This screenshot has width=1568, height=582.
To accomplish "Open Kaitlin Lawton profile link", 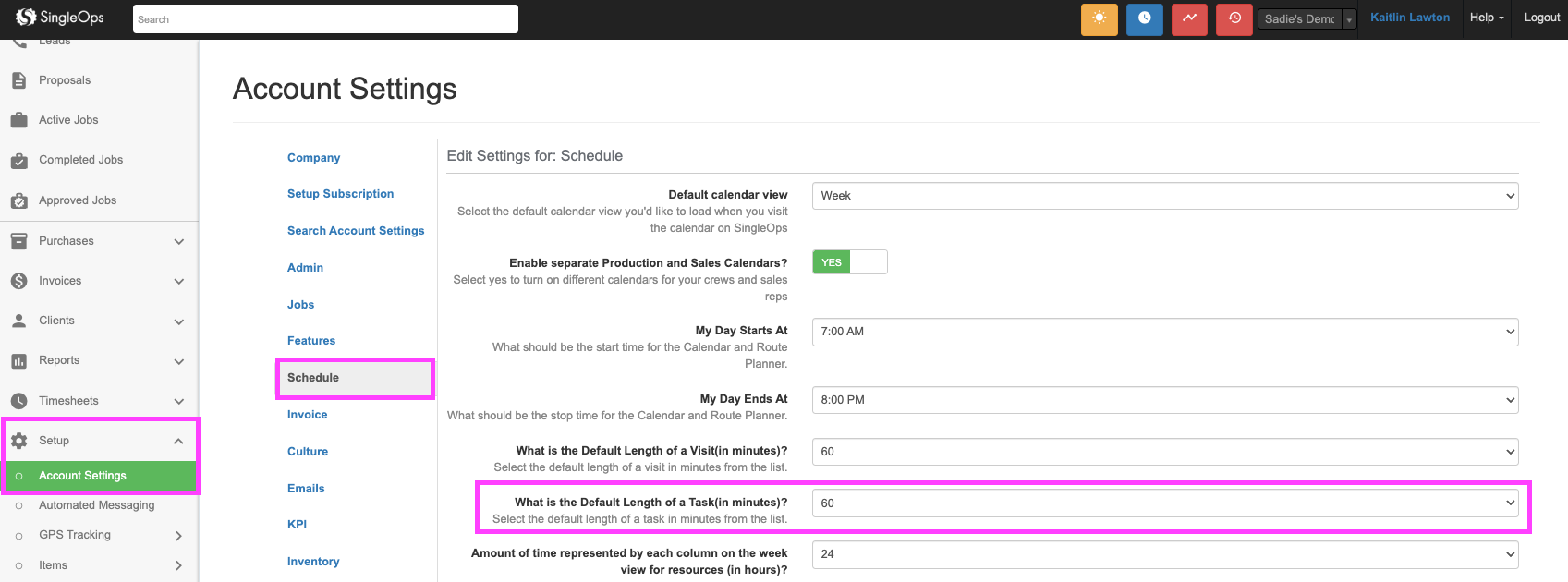I will [x=1409, y=18].
